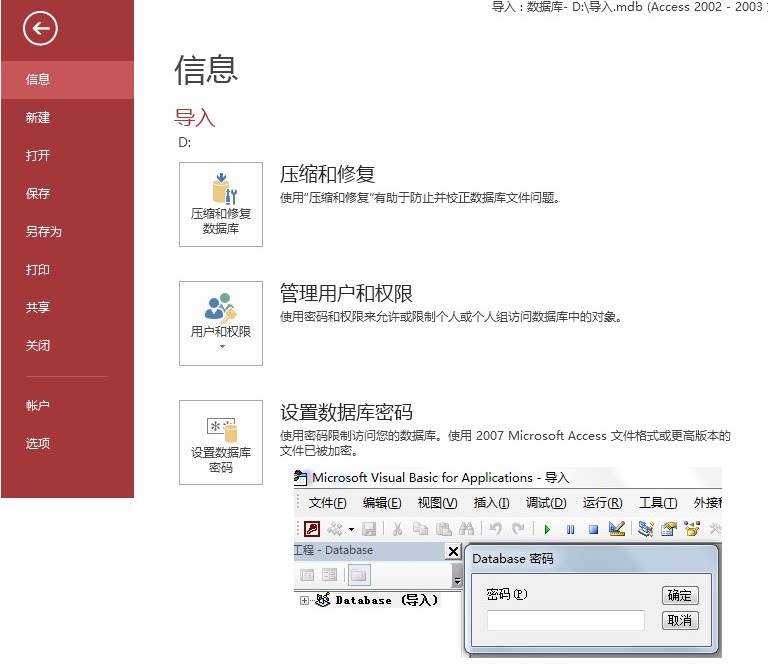Click the 管理用户和权限 section heading

point(346,293)
